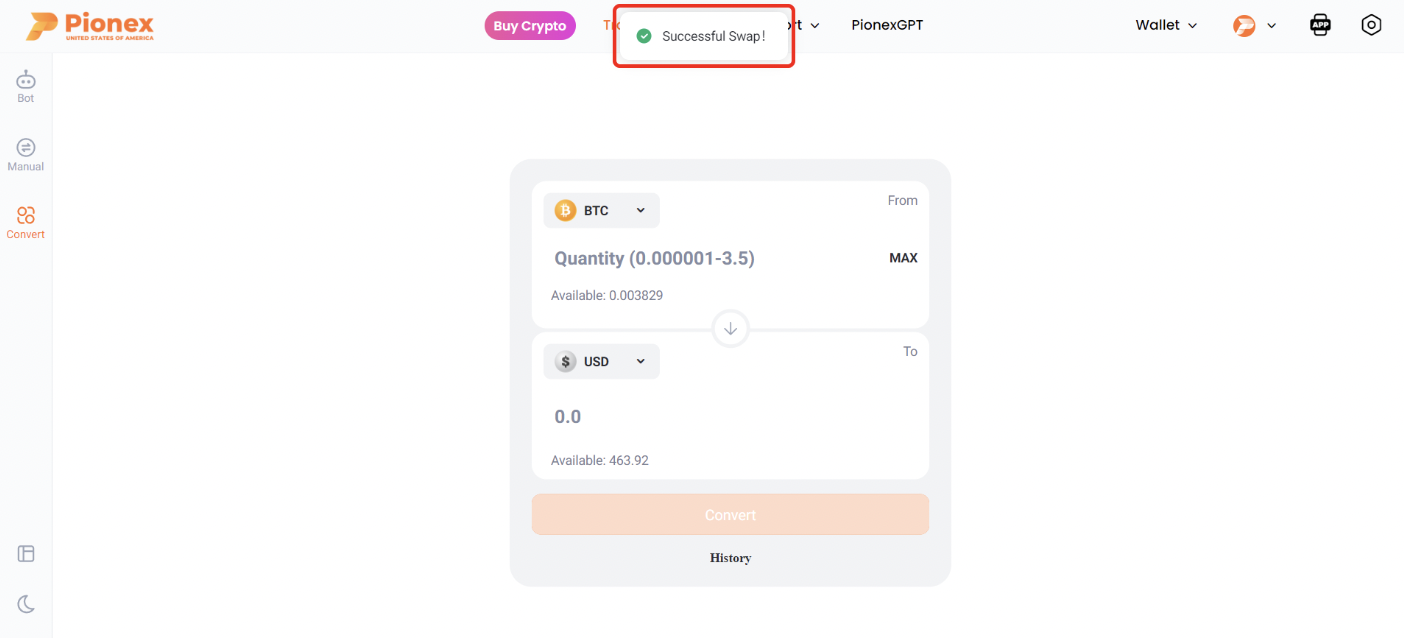Image resolution: width=1404 pixels, height=638 pixels.
Task: Click the Pionex logo
Action: point(90,25)
